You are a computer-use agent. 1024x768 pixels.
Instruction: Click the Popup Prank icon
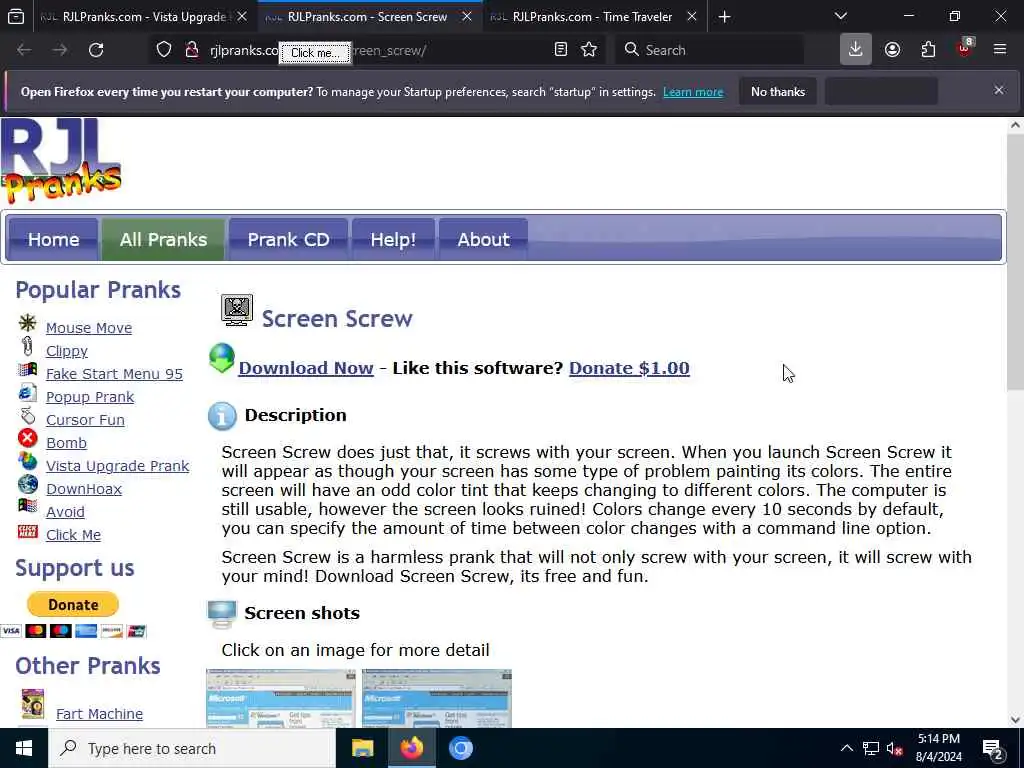(x=27, y=392)
